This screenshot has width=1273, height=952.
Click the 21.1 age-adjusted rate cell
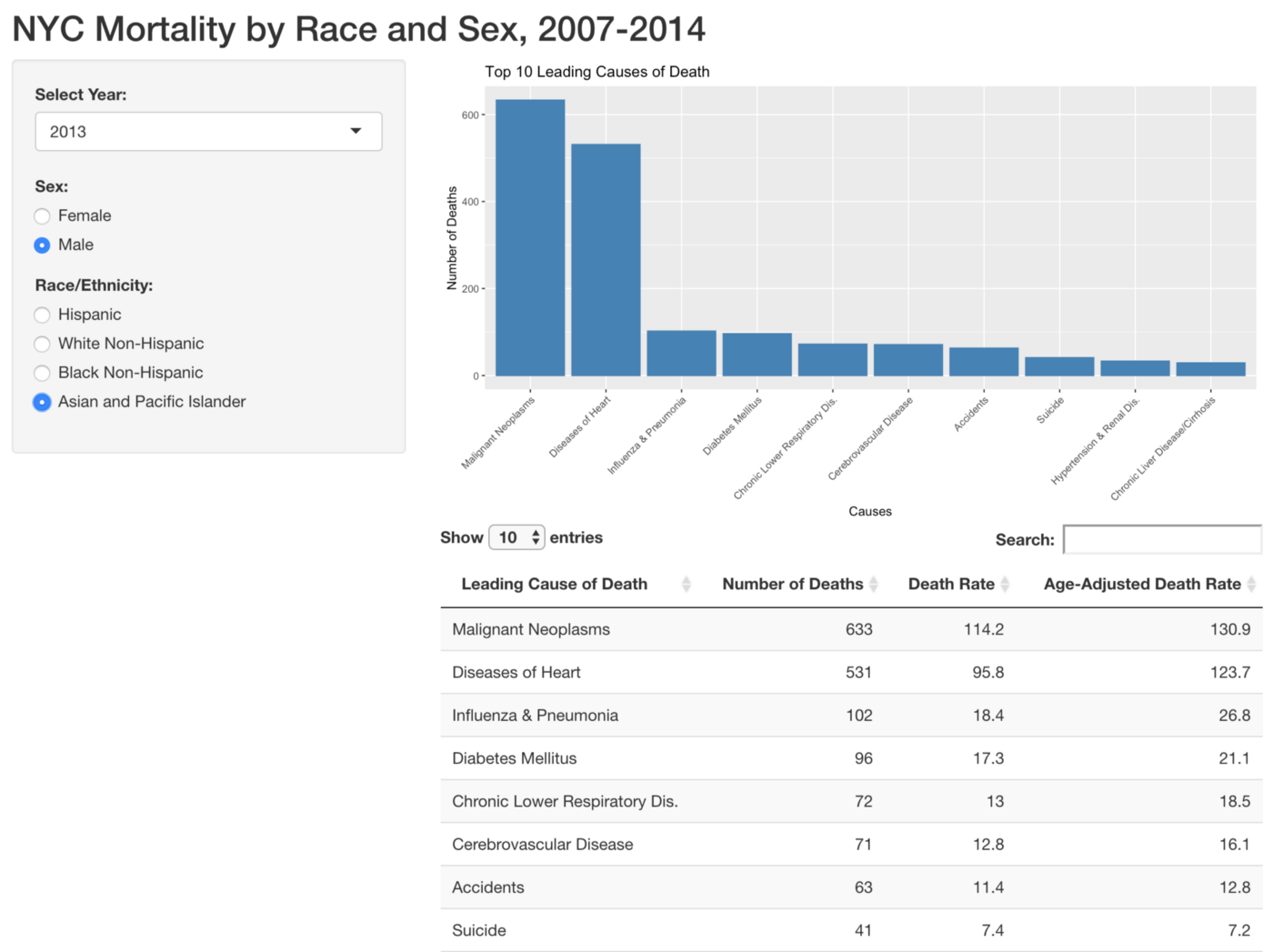tap(1235, 758)
